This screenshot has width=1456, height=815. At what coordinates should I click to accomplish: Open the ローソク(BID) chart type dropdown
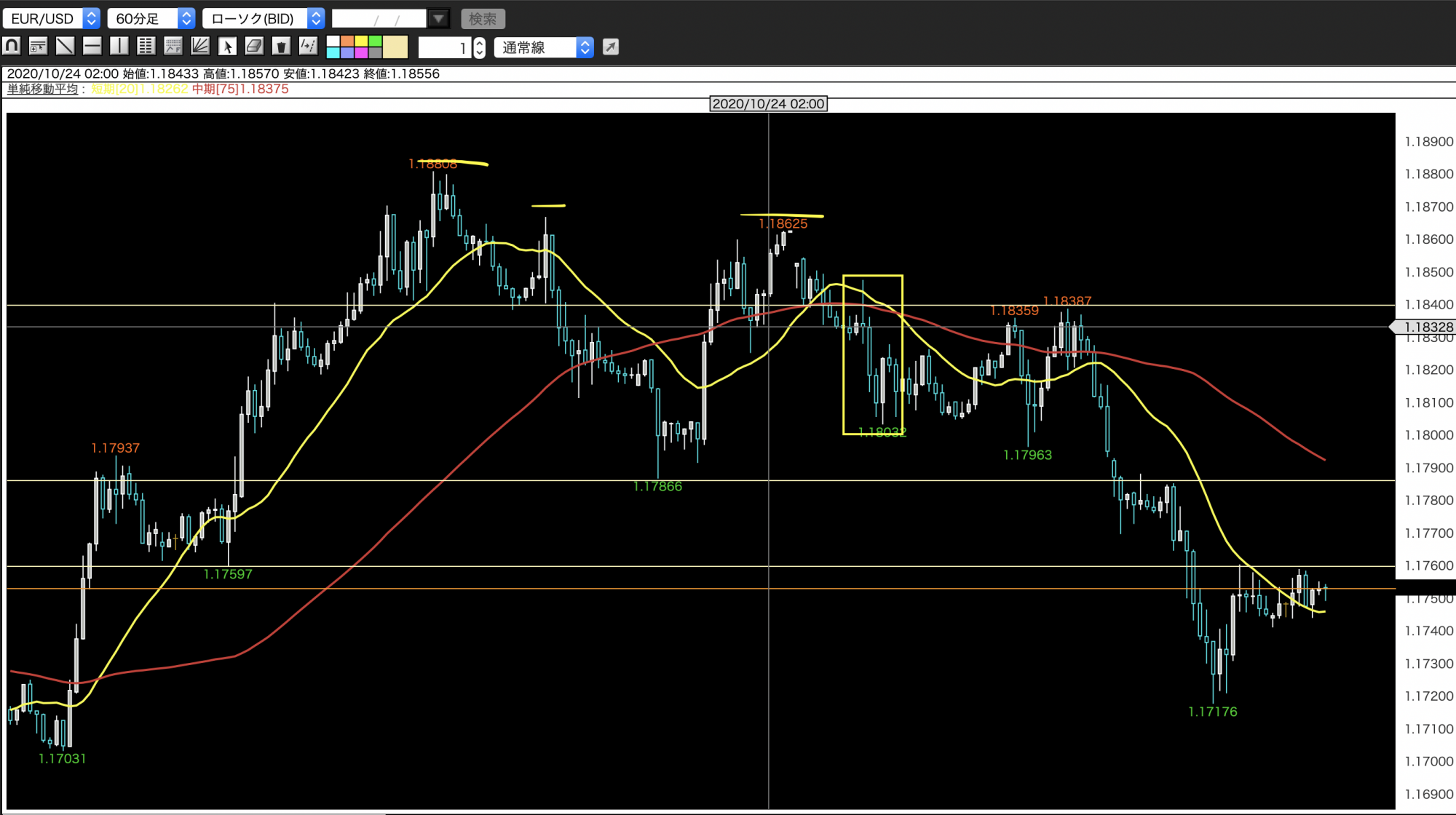[x=264, y=18]
